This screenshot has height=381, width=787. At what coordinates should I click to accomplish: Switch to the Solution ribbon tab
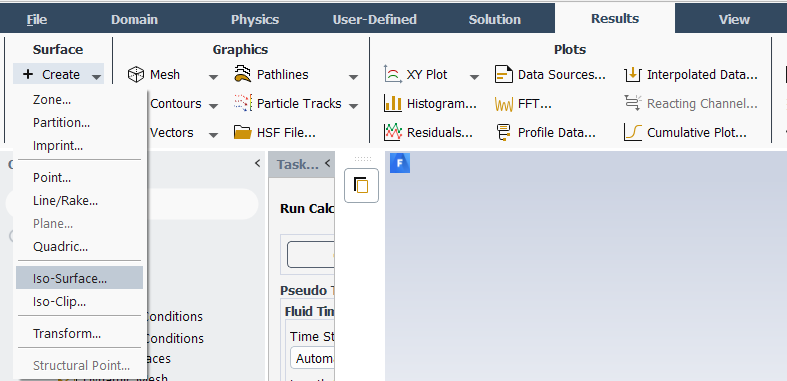click(494, 20)
